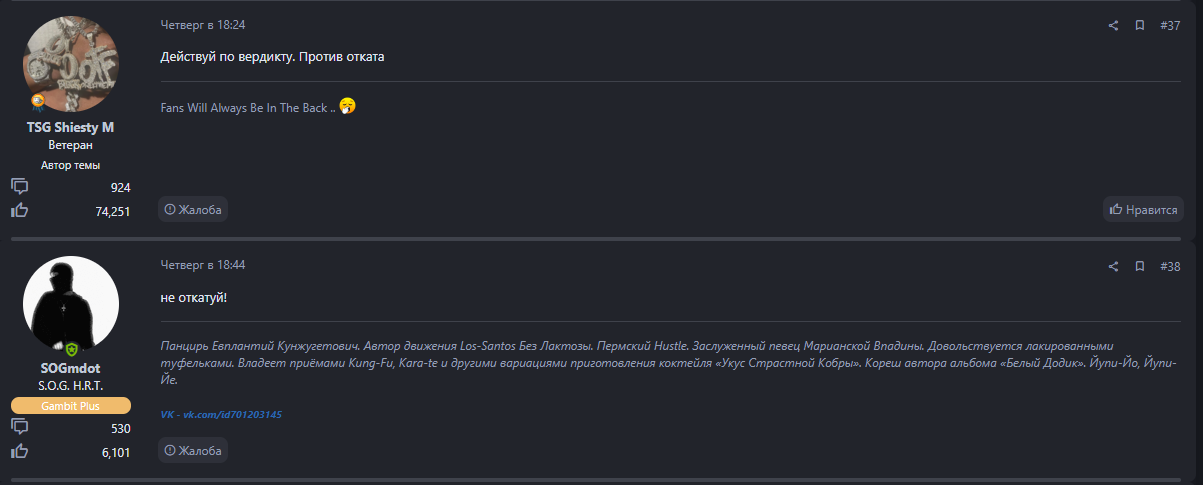Report post #38 using the Жалоба button
Image resolution: width=1203 pixels, height=485 pixels.
coord(192,451)
